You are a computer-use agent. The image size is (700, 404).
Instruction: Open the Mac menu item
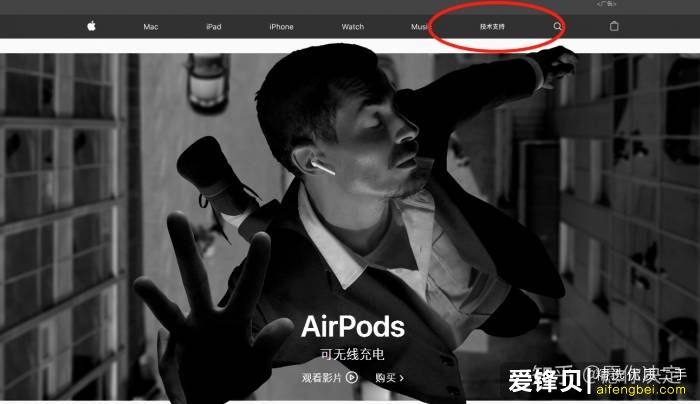[151, 27]
